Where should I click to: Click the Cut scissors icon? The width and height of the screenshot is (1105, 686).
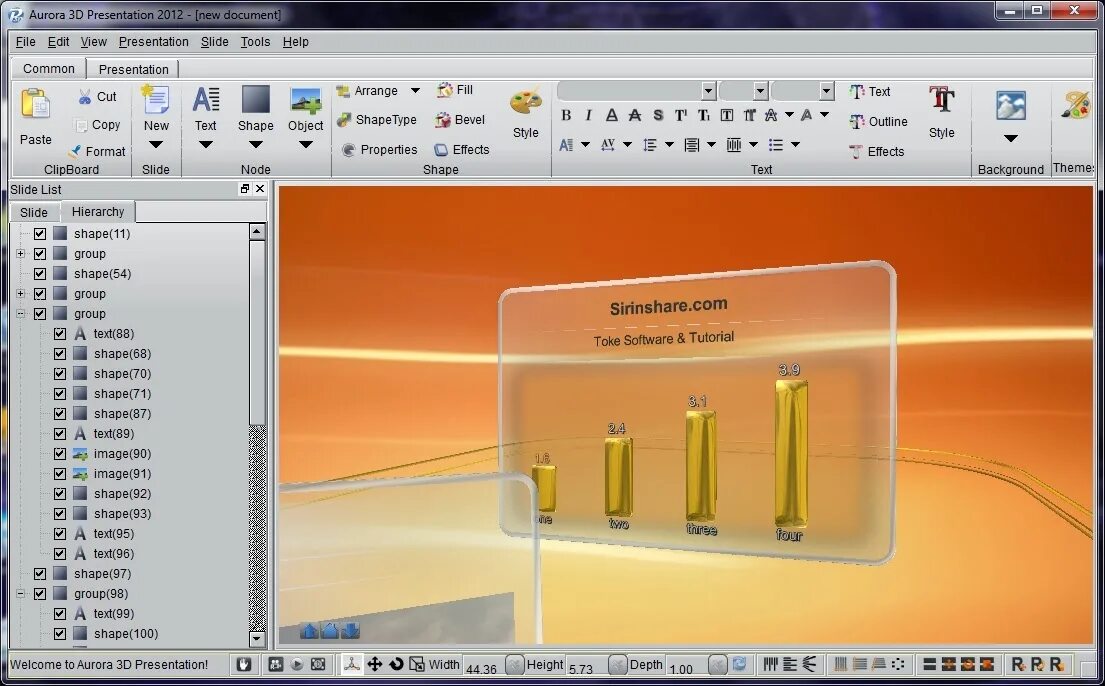pos(85,97)
